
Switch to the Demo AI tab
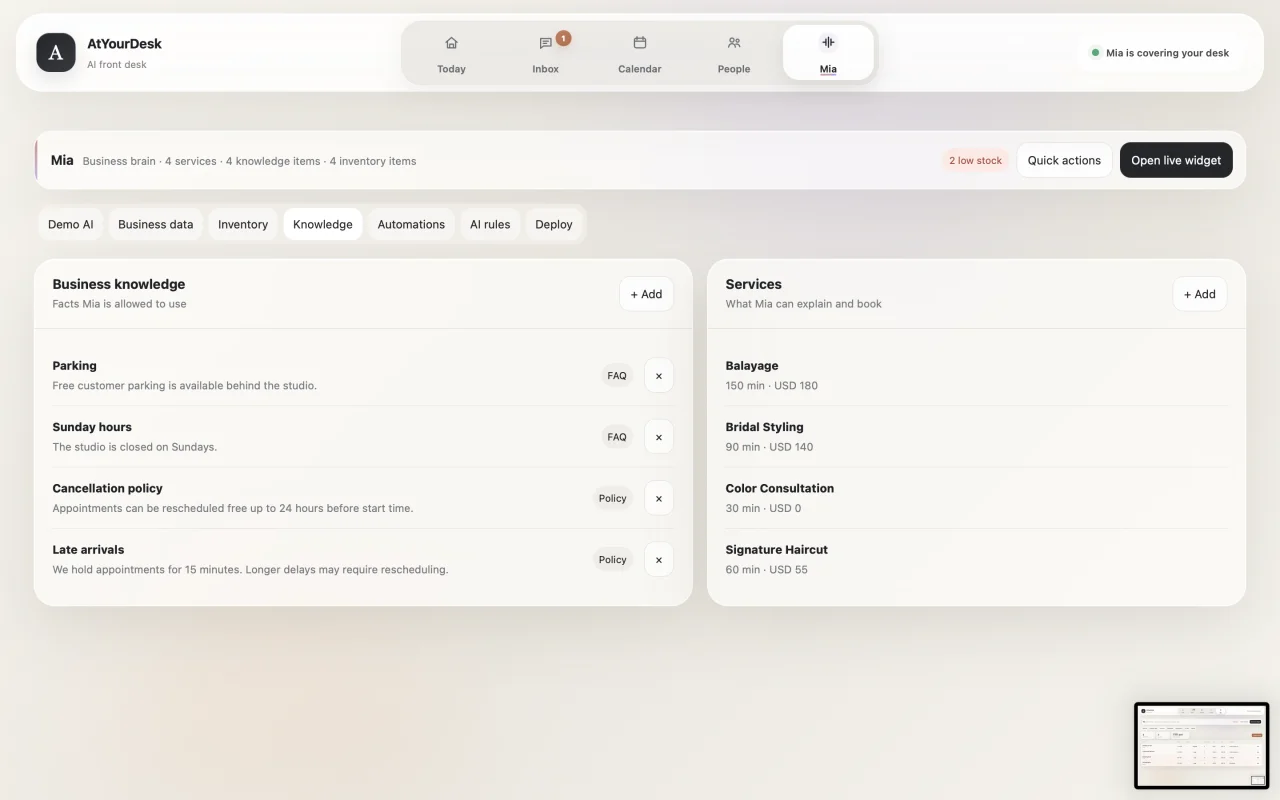(71, 224)
